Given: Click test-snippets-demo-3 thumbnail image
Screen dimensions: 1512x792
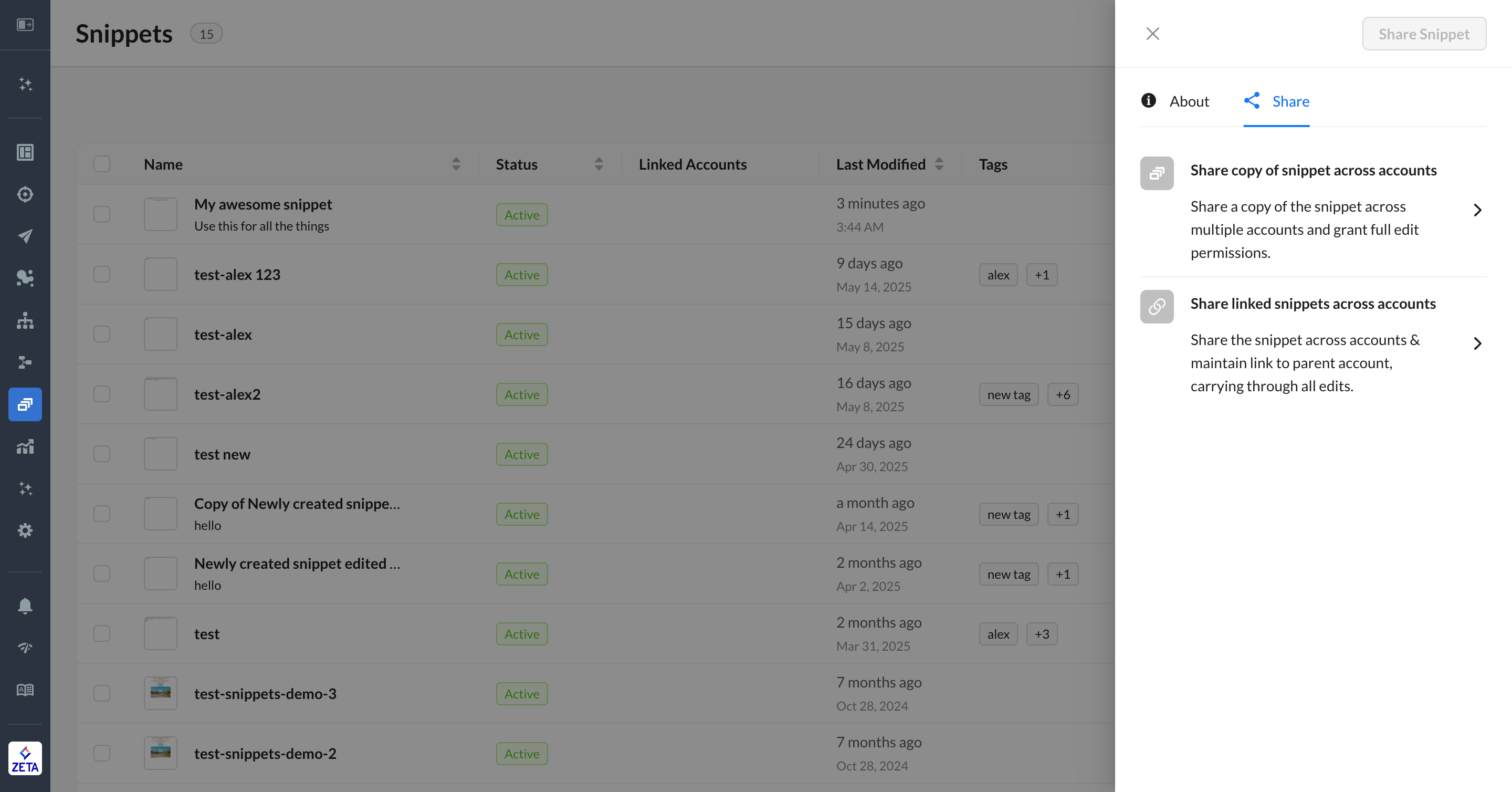Looking at the screenshot, I should (x=160, y=693).
